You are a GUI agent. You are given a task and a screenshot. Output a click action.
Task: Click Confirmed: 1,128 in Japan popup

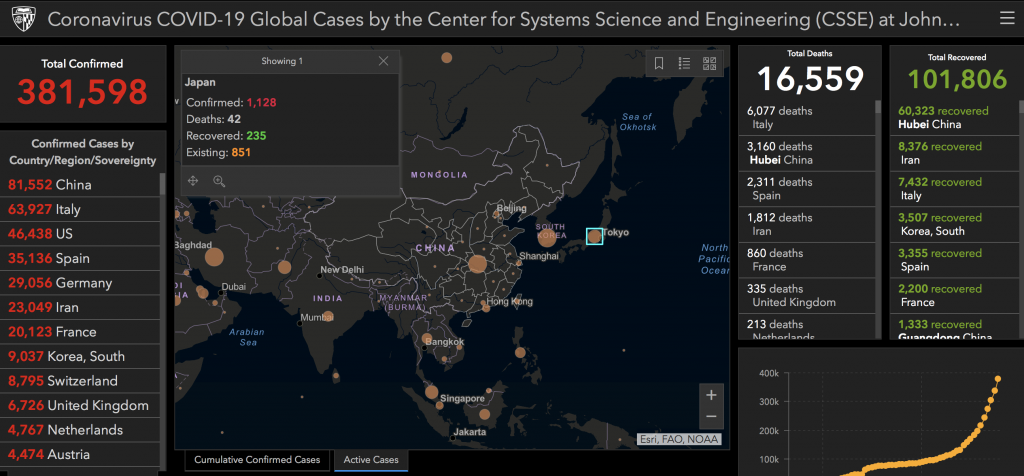231,103
